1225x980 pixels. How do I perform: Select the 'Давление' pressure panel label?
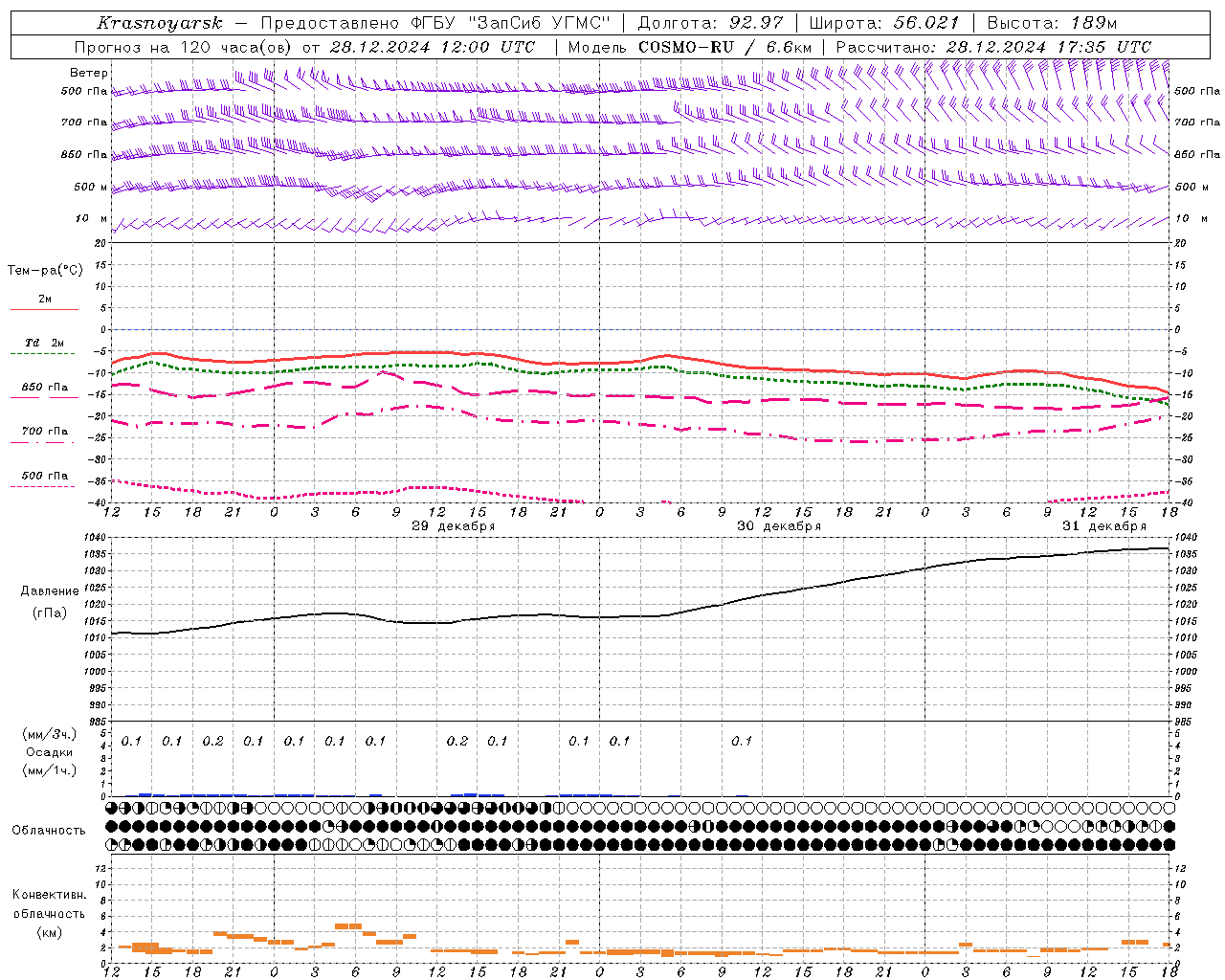50,591
